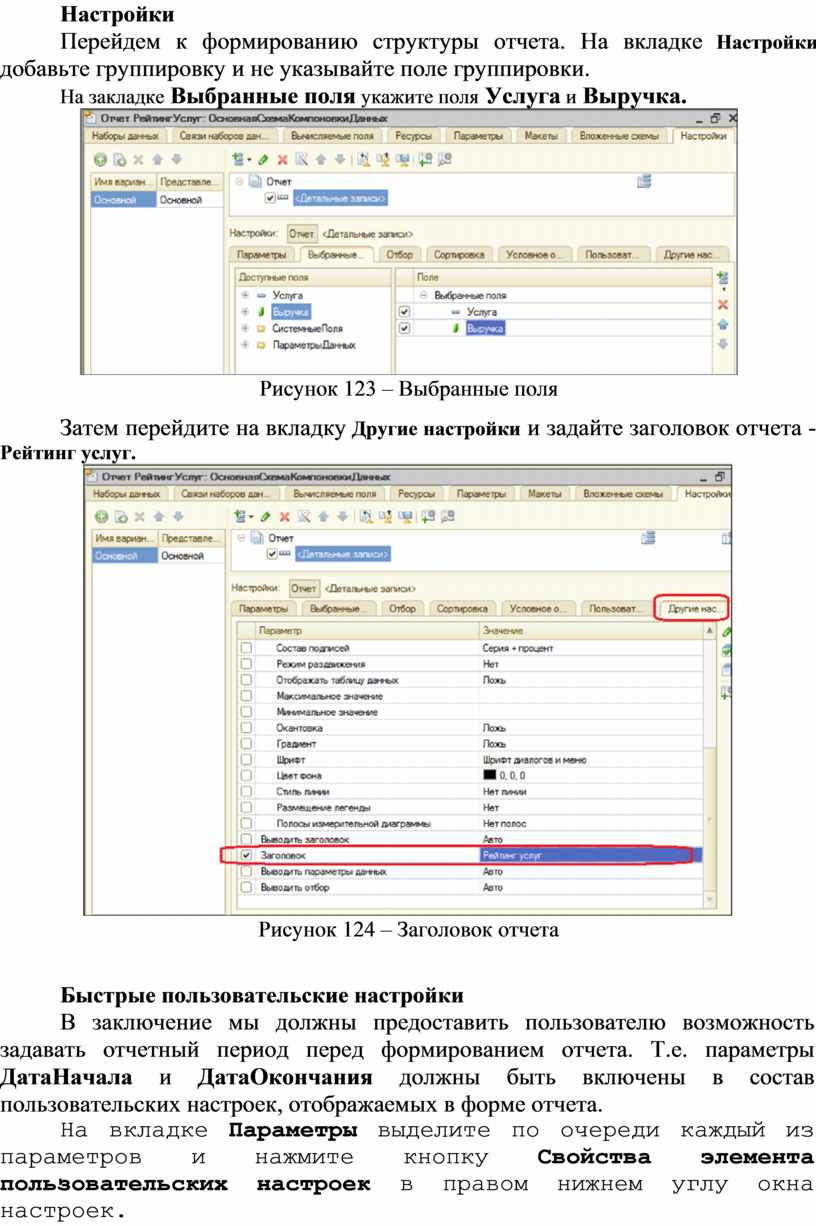
Task: Open Параметры top tab in Рисунок 124 window
Action: [x=481, y=493]
